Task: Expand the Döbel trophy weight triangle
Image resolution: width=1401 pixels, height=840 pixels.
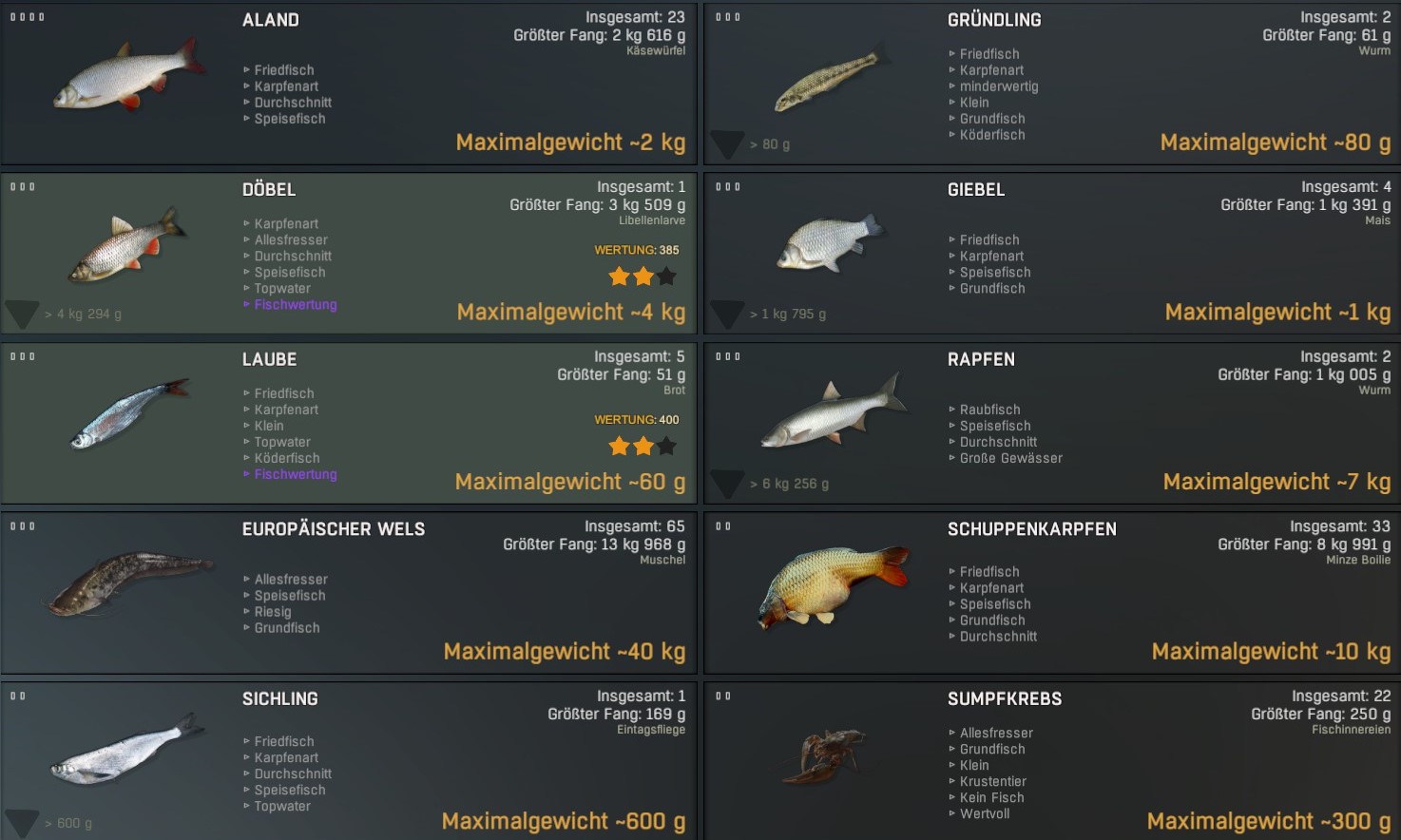Action: pyautogui.click(x=22, y=315)
